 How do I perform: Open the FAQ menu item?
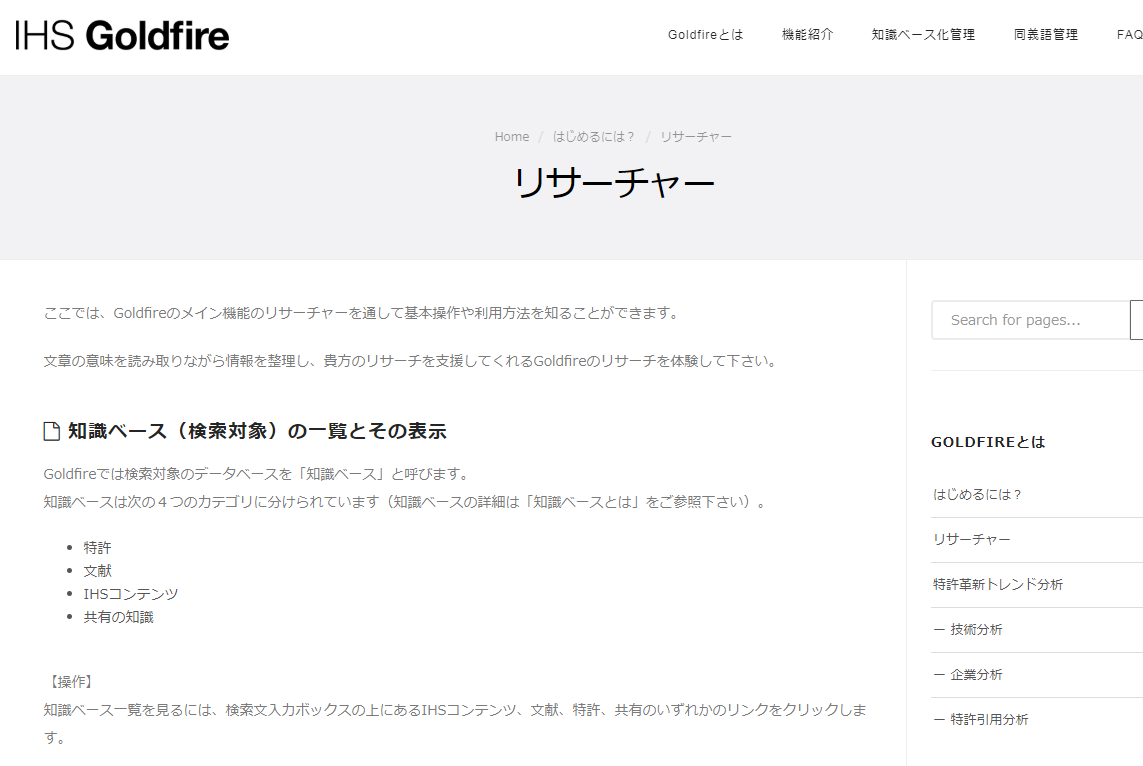click(x=1129, y=34)
